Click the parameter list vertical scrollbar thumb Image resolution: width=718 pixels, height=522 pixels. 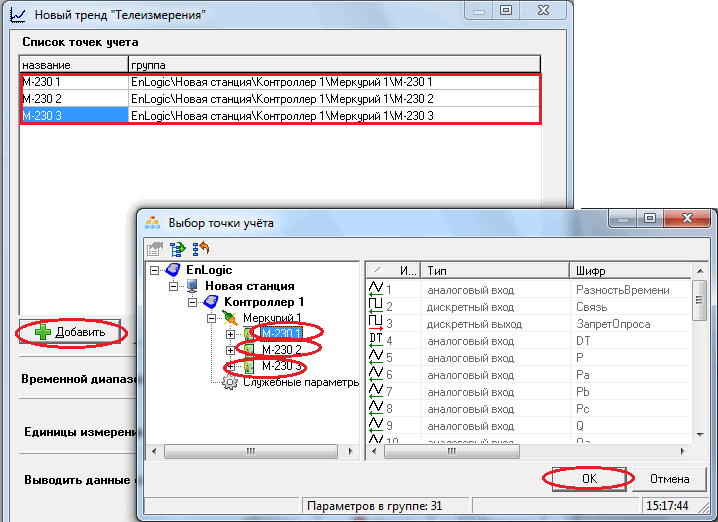[x=699, y=300]
